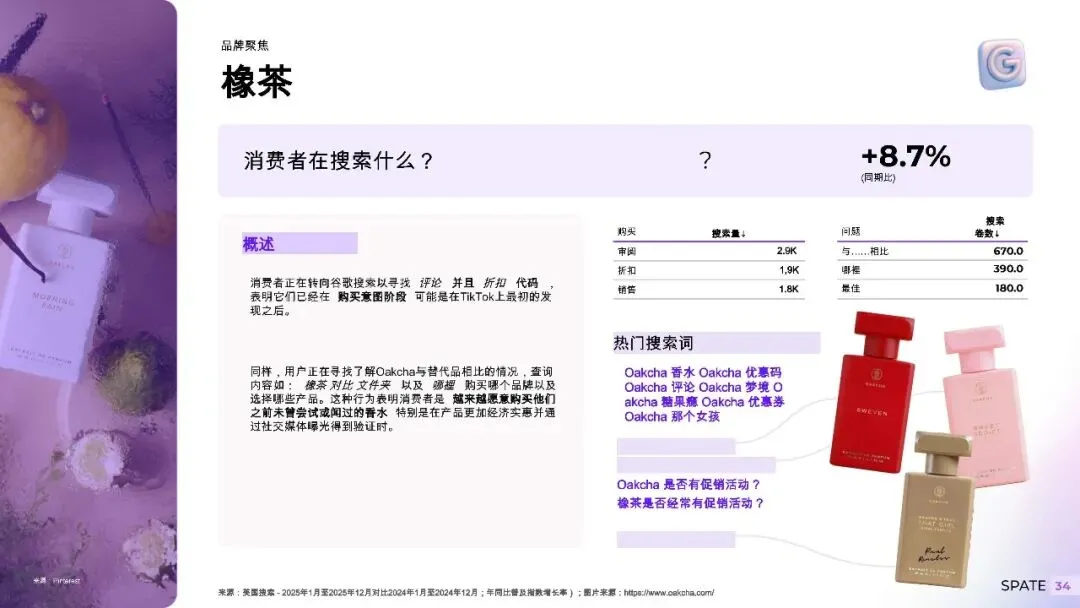The width and height of the screenshot is (1080, 608).
Task: Click the 670.0 value
Action: [1008, 251]
